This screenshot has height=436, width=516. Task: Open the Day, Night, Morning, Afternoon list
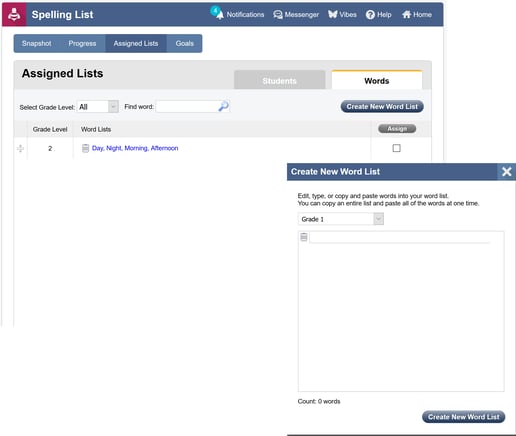pos(135,148)
